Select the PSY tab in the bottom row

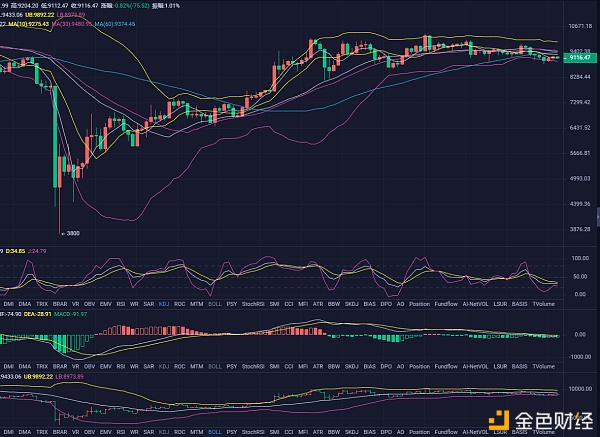pyautogui.click(x=232, y=432)
